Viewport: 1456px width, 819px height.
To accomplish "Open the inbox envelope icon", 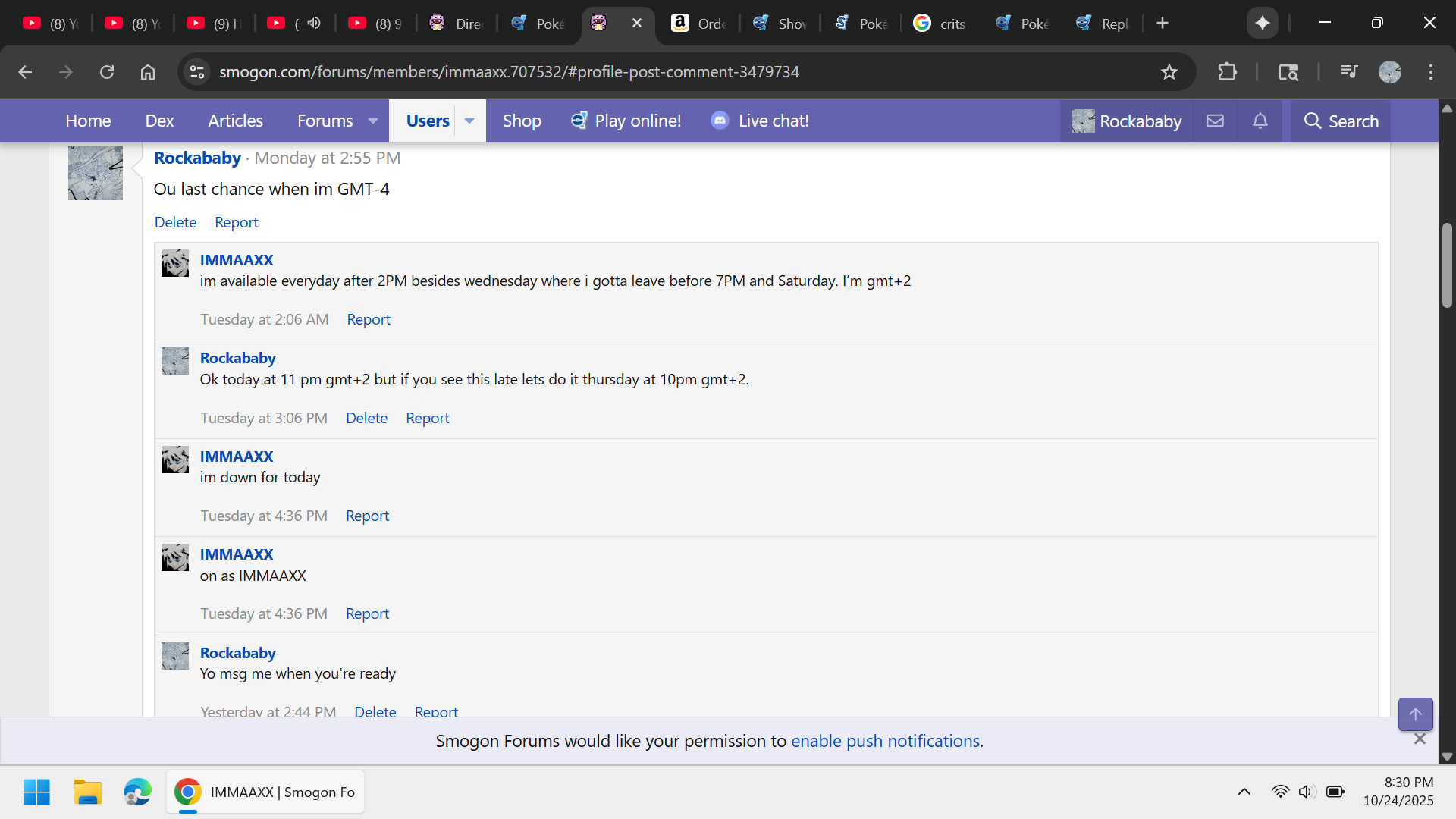I will [1215, 121].
